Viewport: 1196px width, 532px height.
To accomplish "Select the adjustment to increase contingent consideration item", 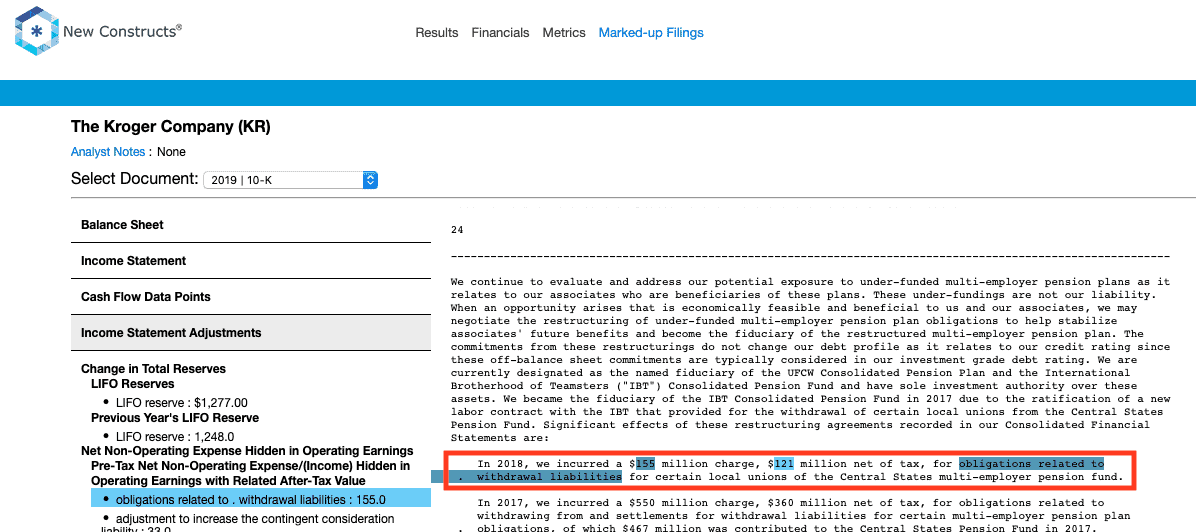I will [x=256, y=524].
